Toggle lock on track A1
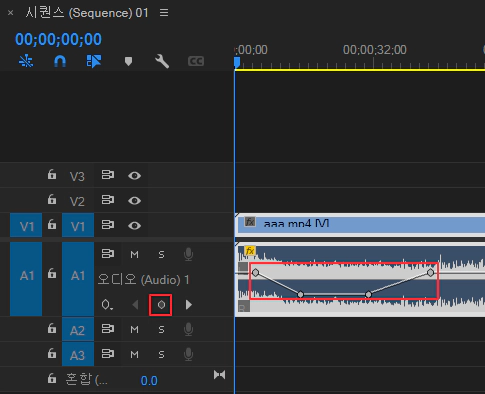 click(x=52, y=273)
